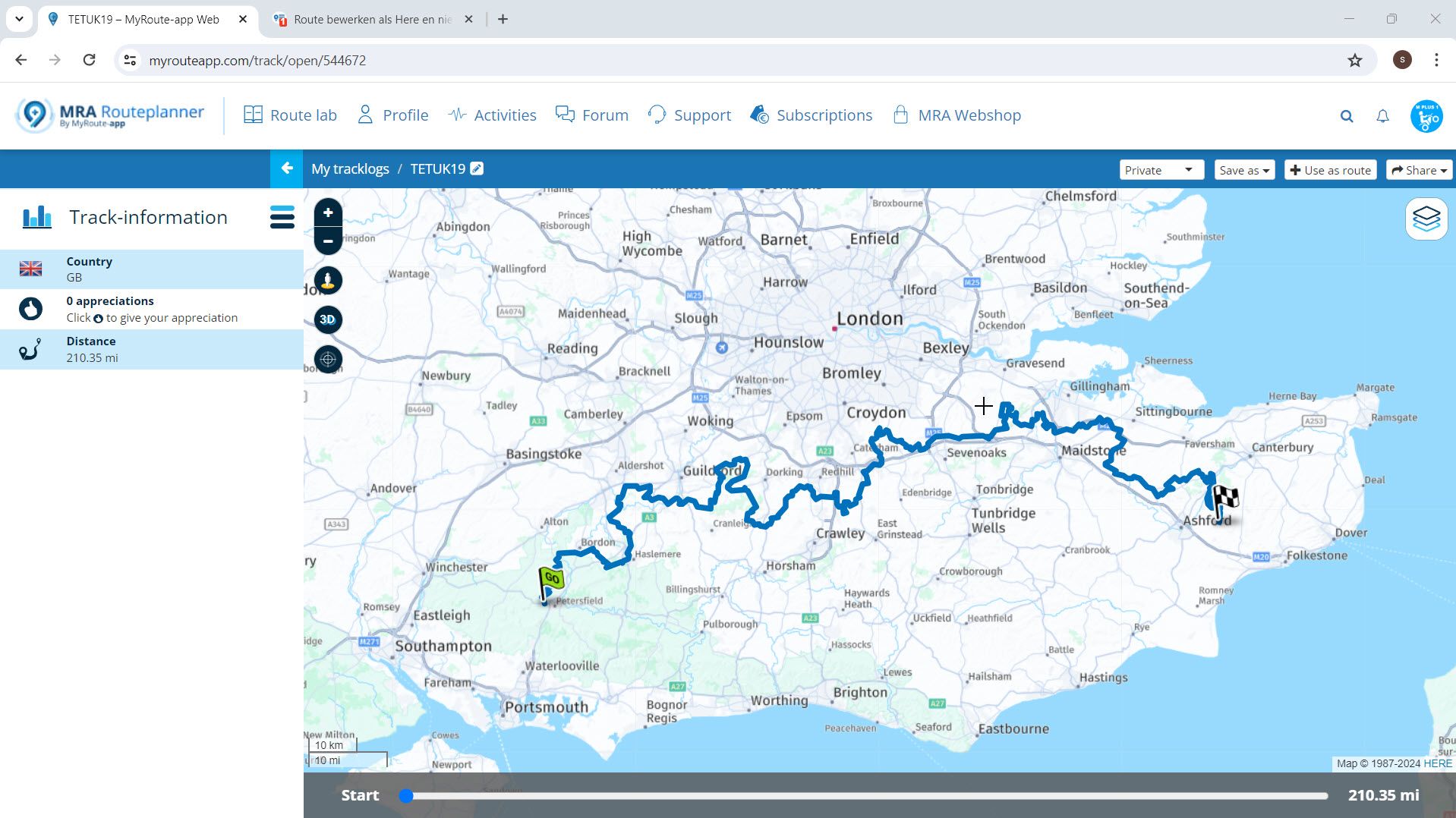Click the Track-information bar chart icon
1456x818 pixels.
click(x=37, y=217)
